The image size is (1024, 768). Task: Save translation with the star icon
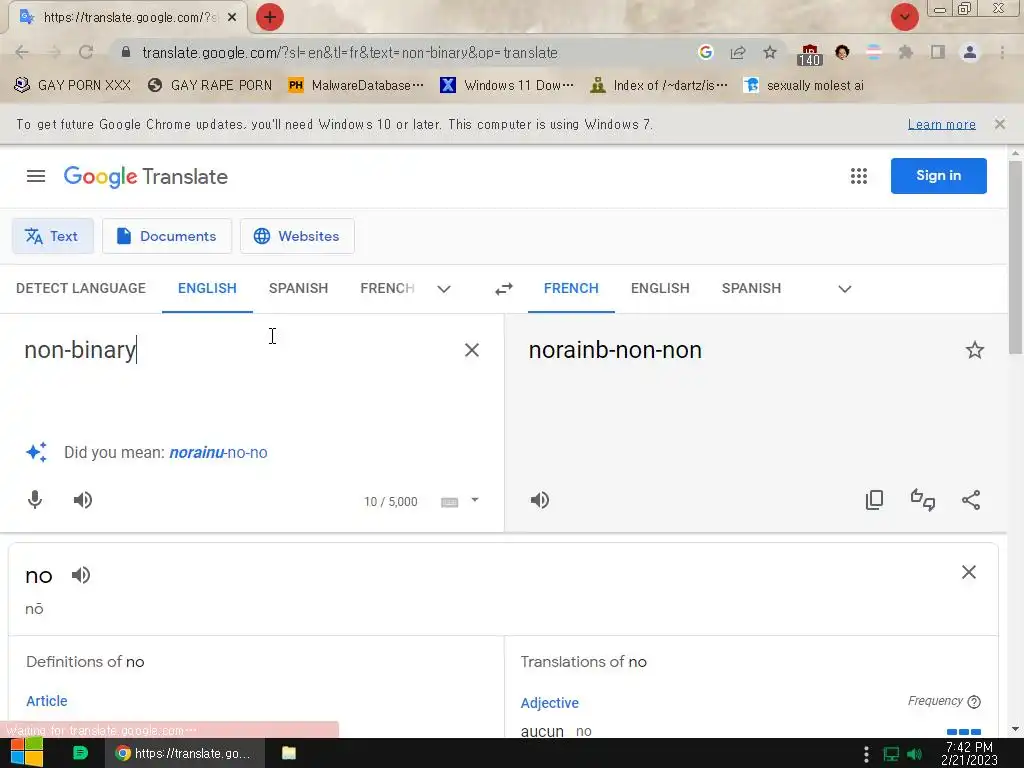point(974,350)
